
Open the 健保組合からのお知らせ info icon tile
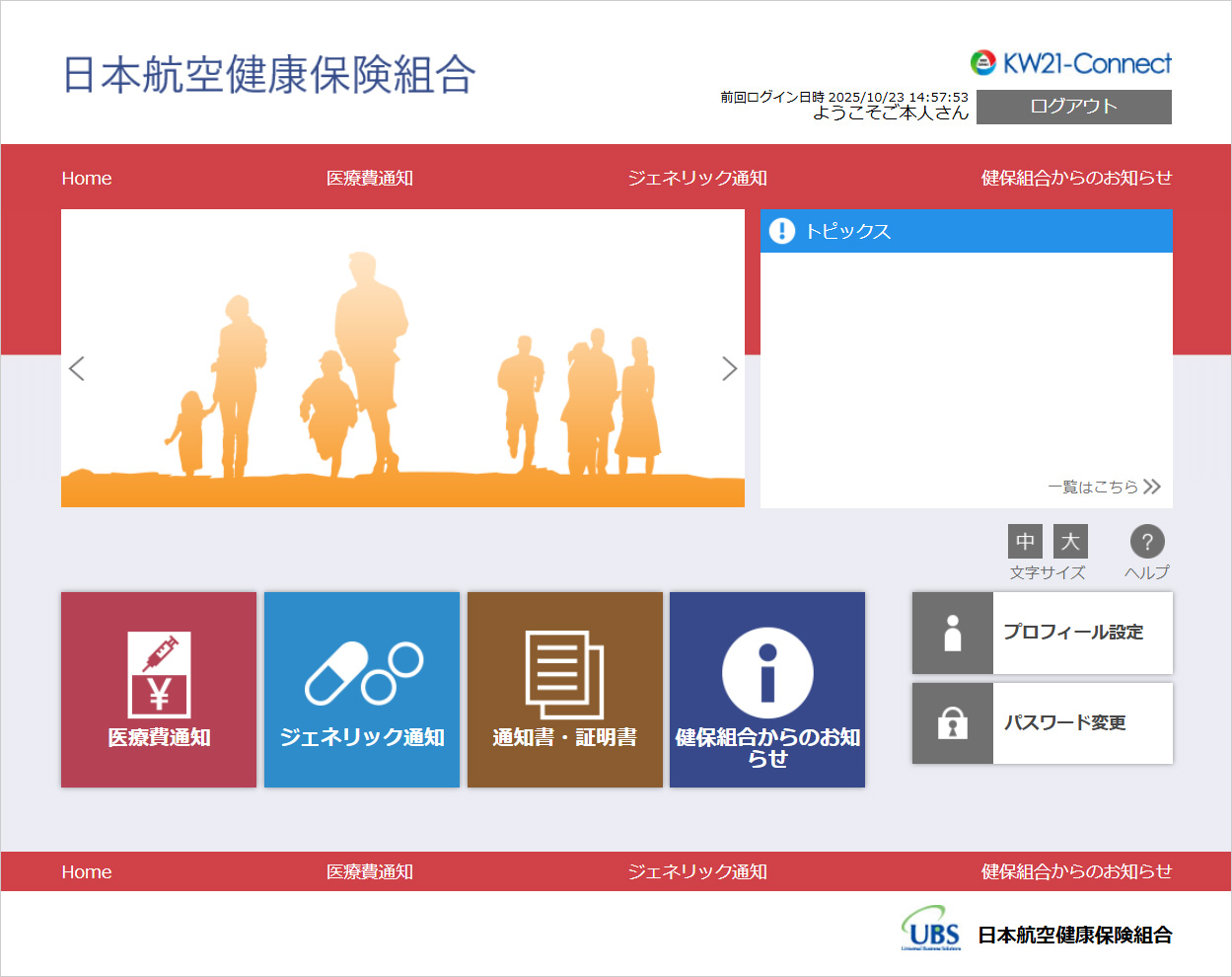pos(767,689)
